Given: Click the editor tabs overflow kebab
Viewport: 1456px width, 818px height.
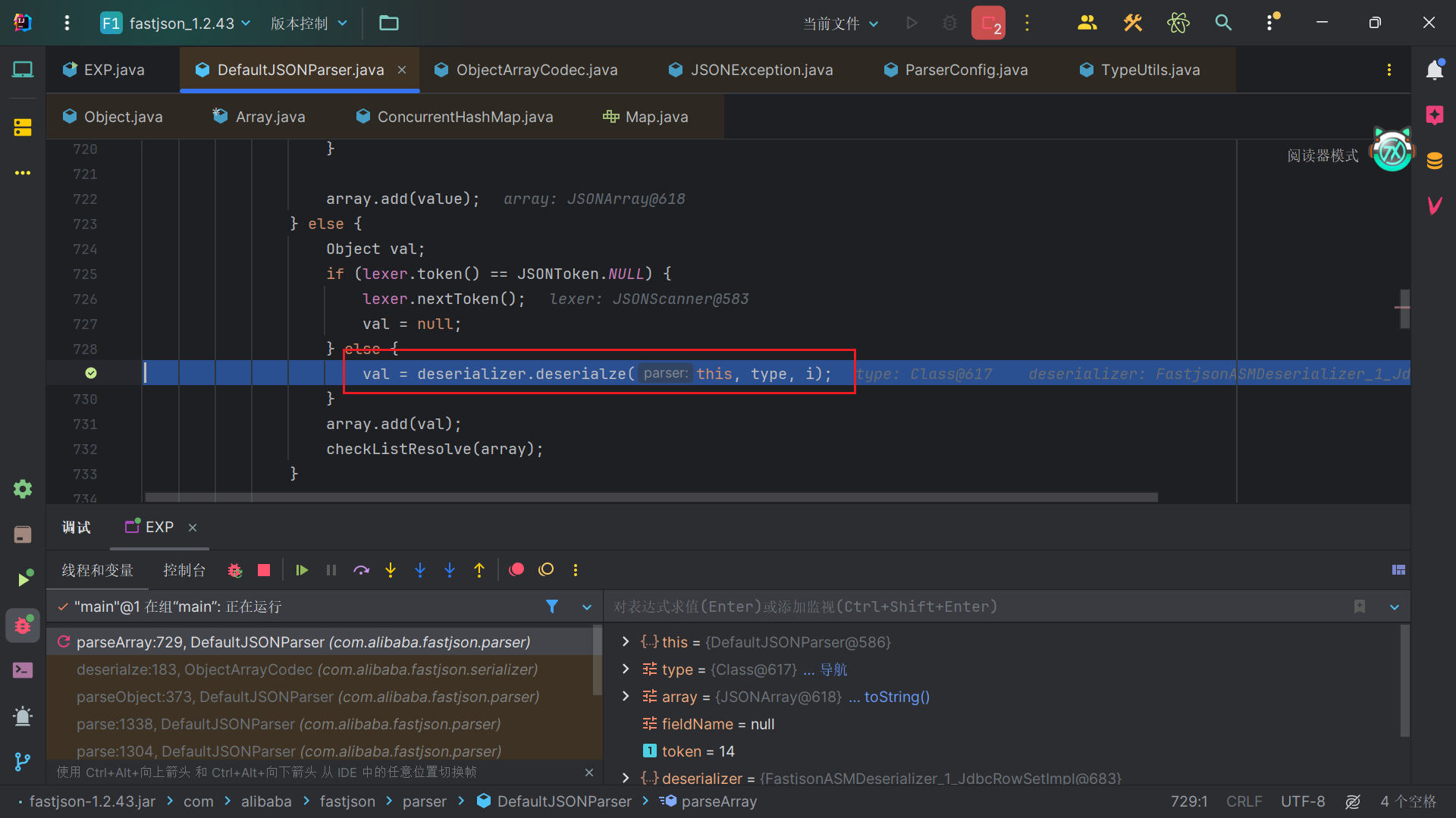Looking at the screenshot, I should tap(1389, 70).
